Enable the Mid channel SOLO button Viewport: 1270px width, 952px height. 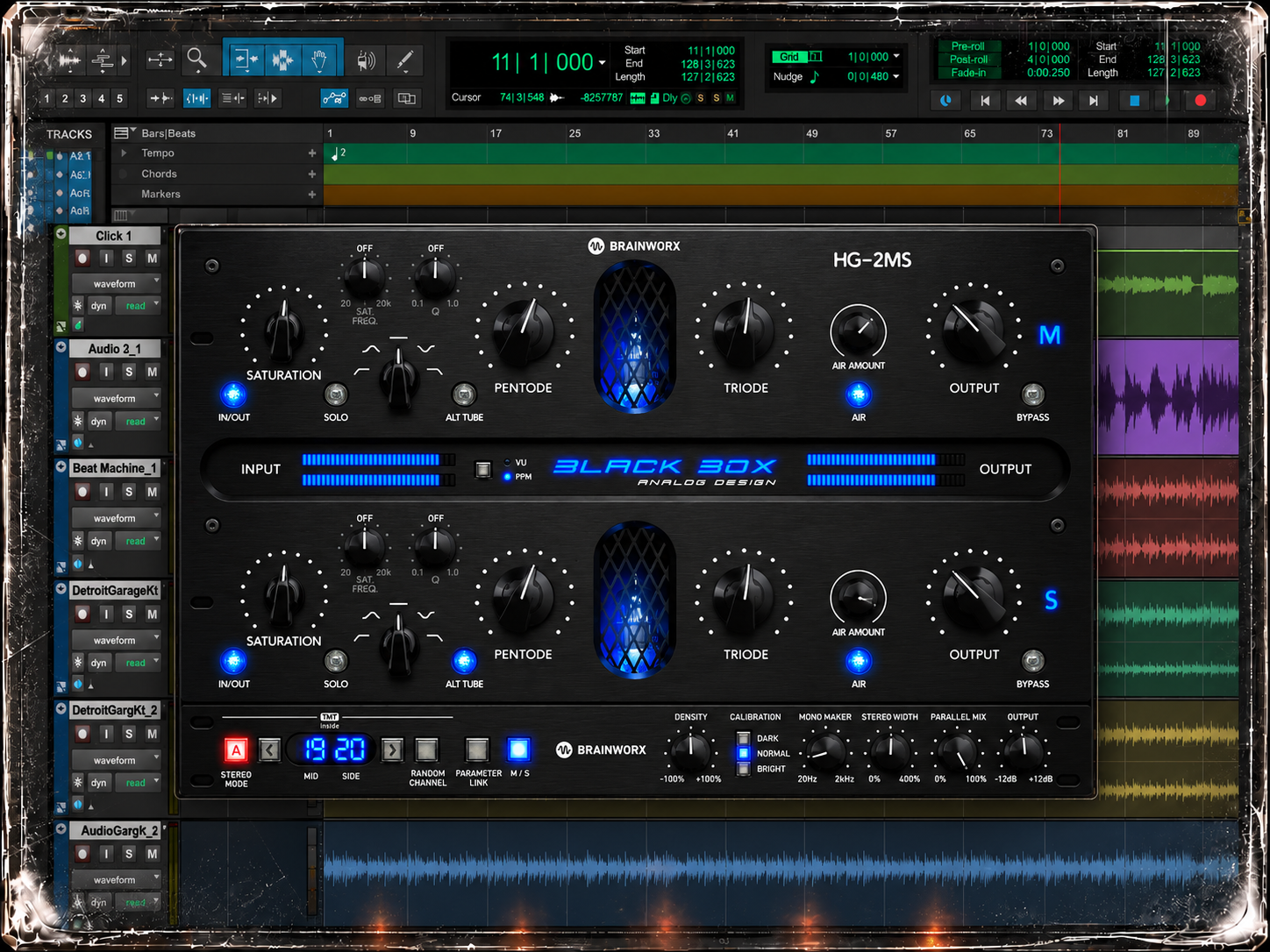(x=335, y=394)
